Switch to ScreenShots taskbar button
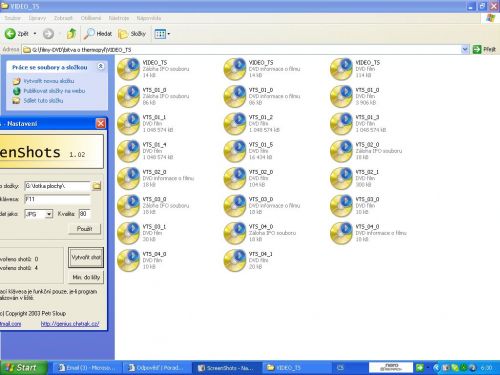The image size is (500, 375). click(x=226, y=368)
